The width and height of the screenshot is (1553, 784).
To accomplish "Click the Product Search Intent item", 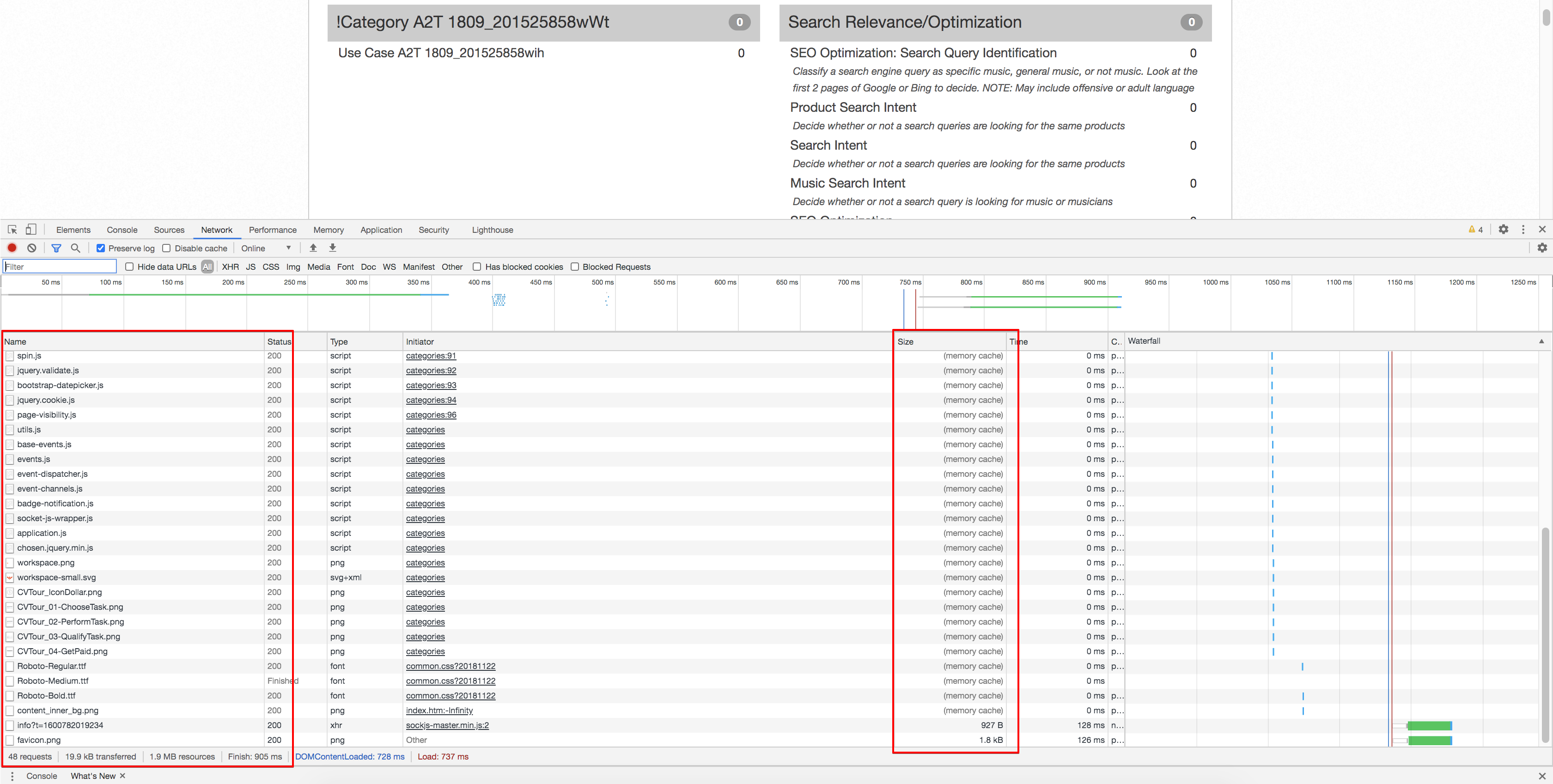I will click(x=853, y=107).
